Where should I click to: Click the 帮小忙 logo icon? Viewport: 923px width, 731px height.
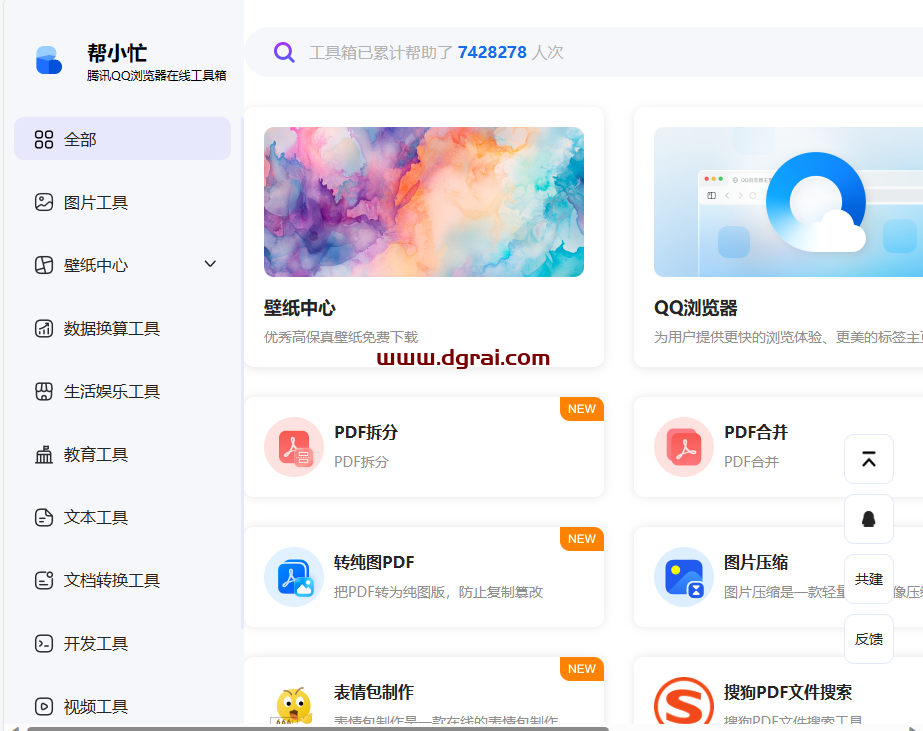pos(49,60)
